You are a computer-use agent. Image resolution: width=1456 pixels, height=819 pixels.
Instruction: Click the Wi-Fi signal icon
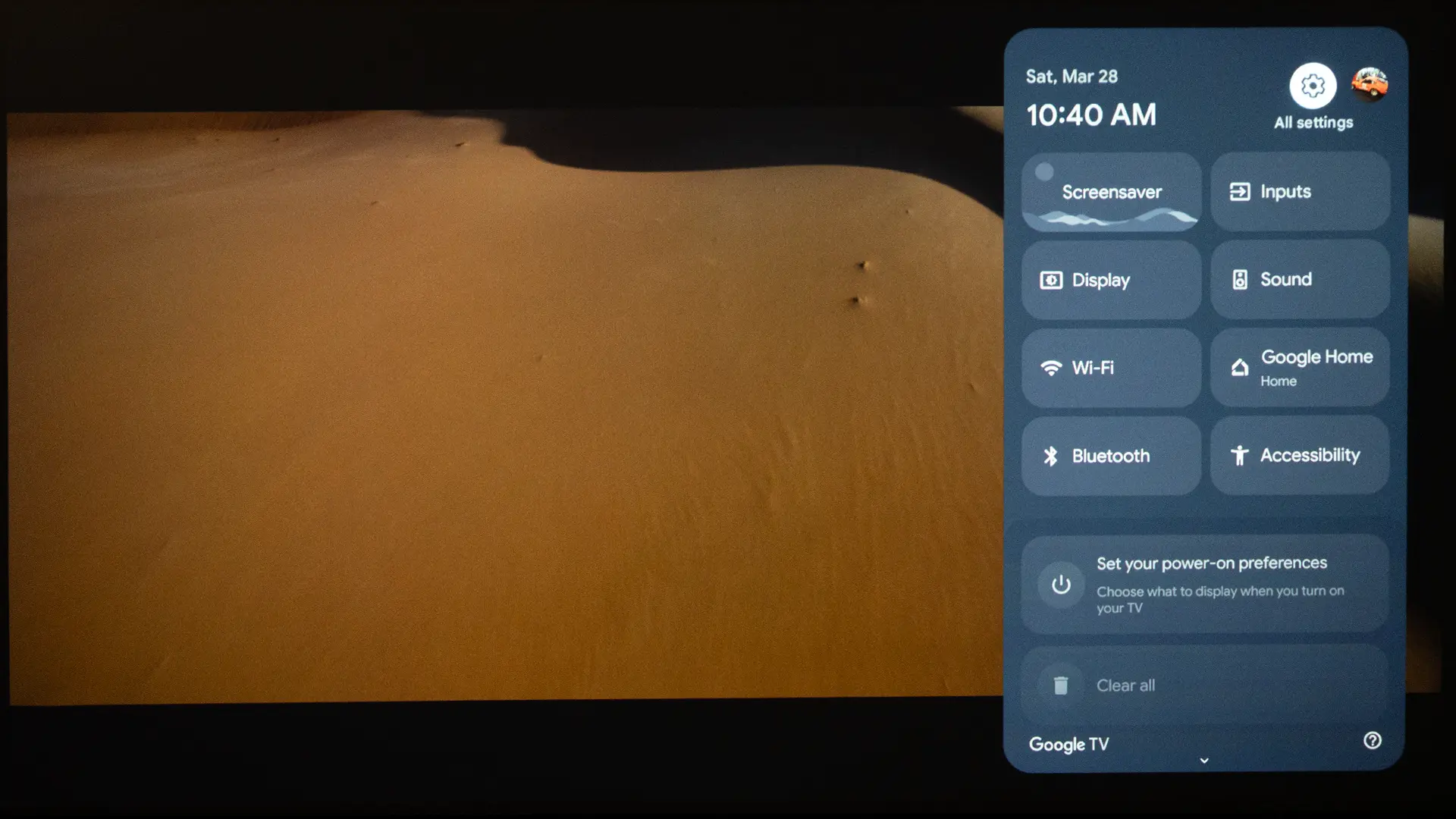tap(1051, 368)
